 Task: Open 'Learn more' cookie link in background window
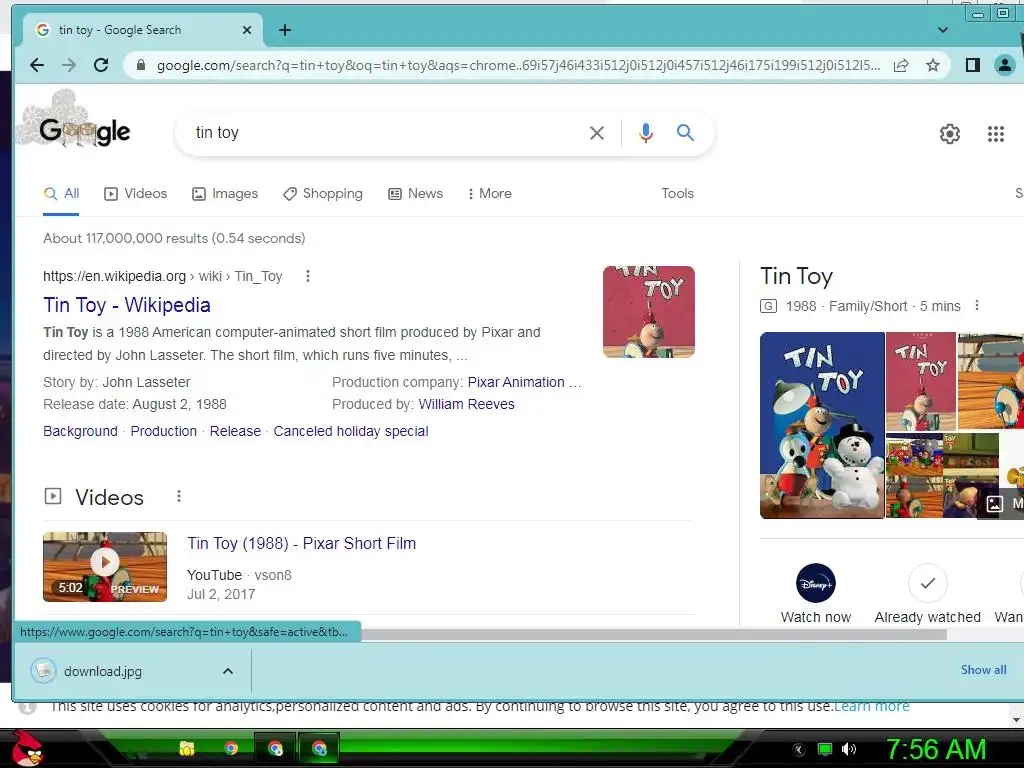tap(871, 707)
